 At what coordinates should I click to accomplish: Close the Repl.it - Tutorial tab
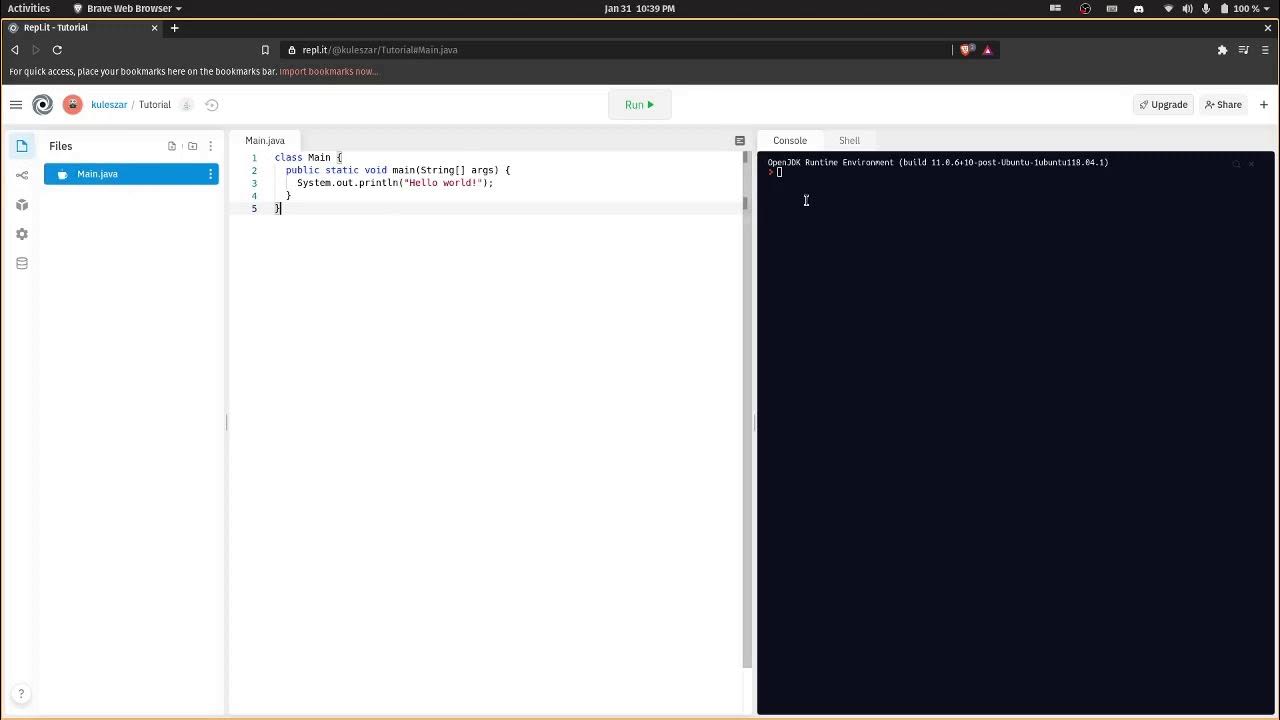point(154,28)
